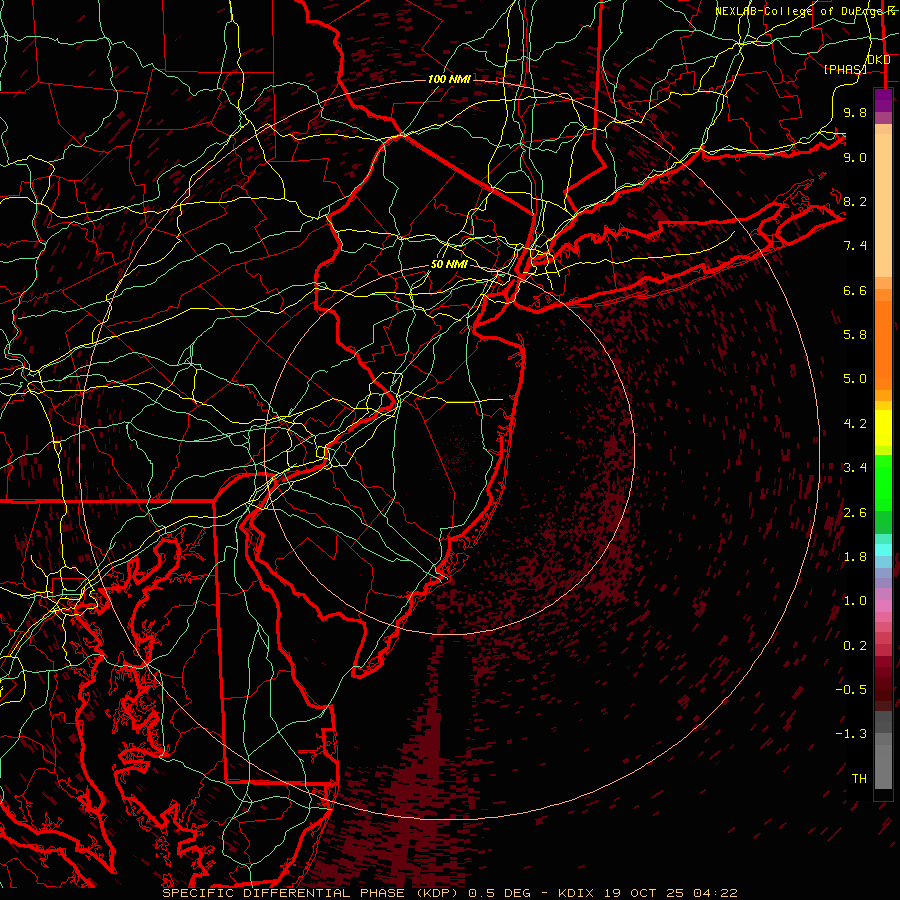Viewport: 900px width, 900px height.
Task: Click the 7.4 value on the color scale
Action: click(855, 246)
